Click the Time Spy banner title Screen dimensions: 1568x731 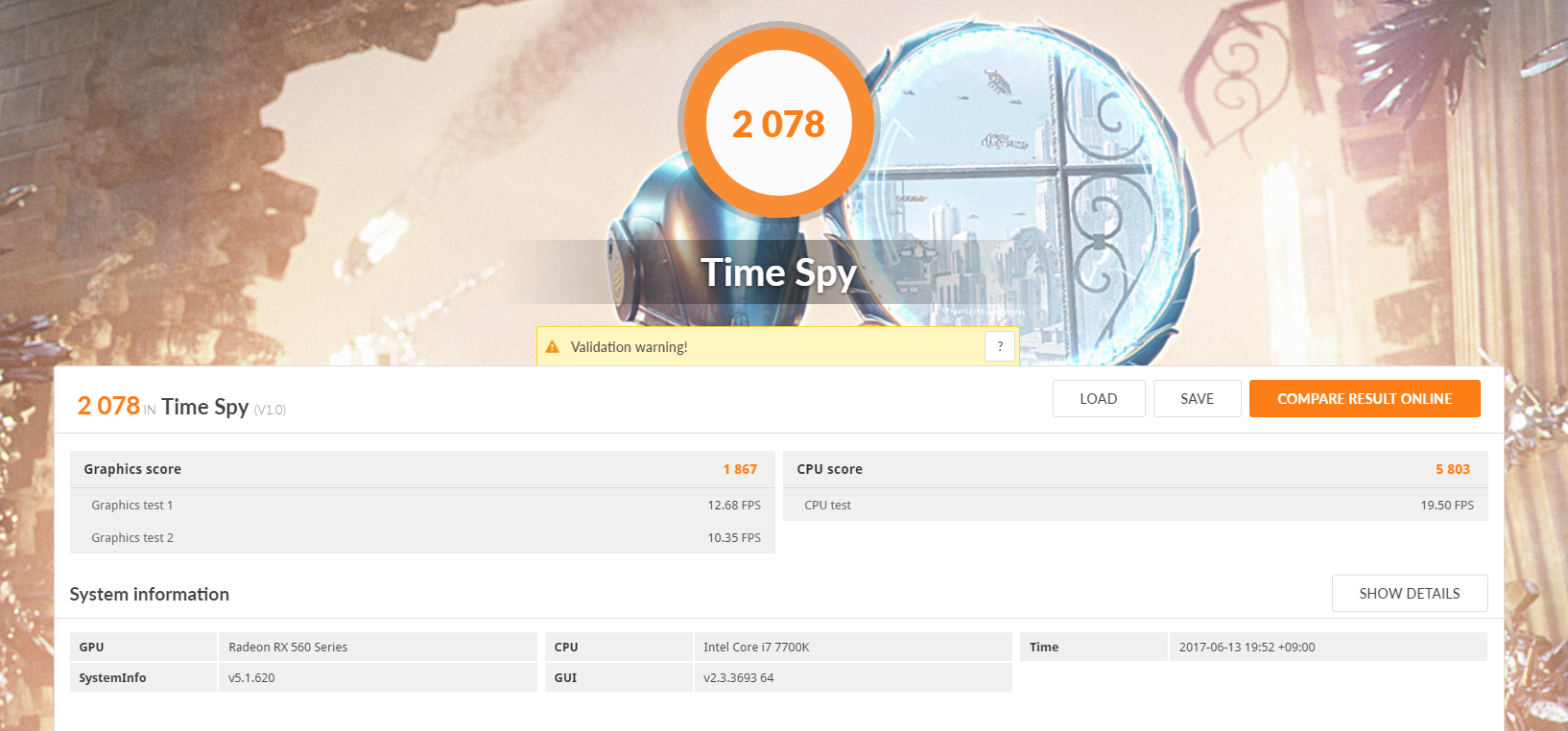(x=778, y=273)
